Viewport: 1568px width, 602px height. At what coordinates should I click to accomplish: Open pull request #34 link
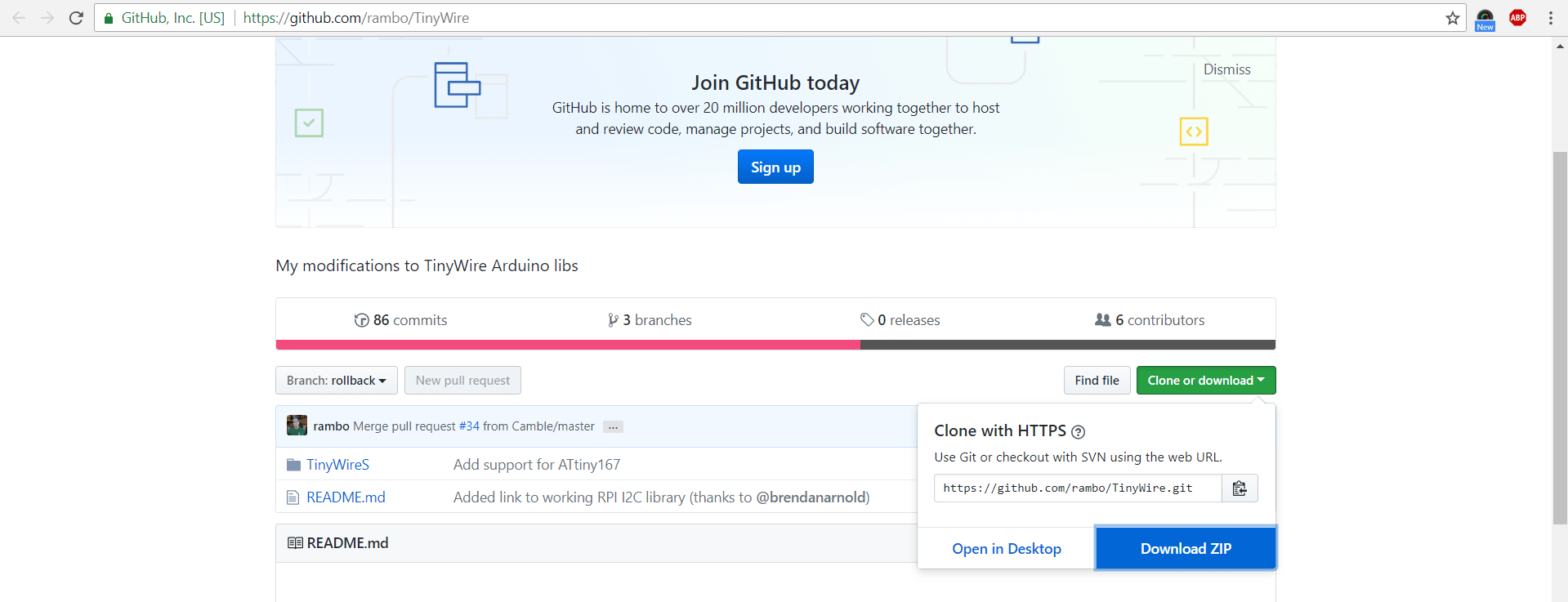(469, 426)
